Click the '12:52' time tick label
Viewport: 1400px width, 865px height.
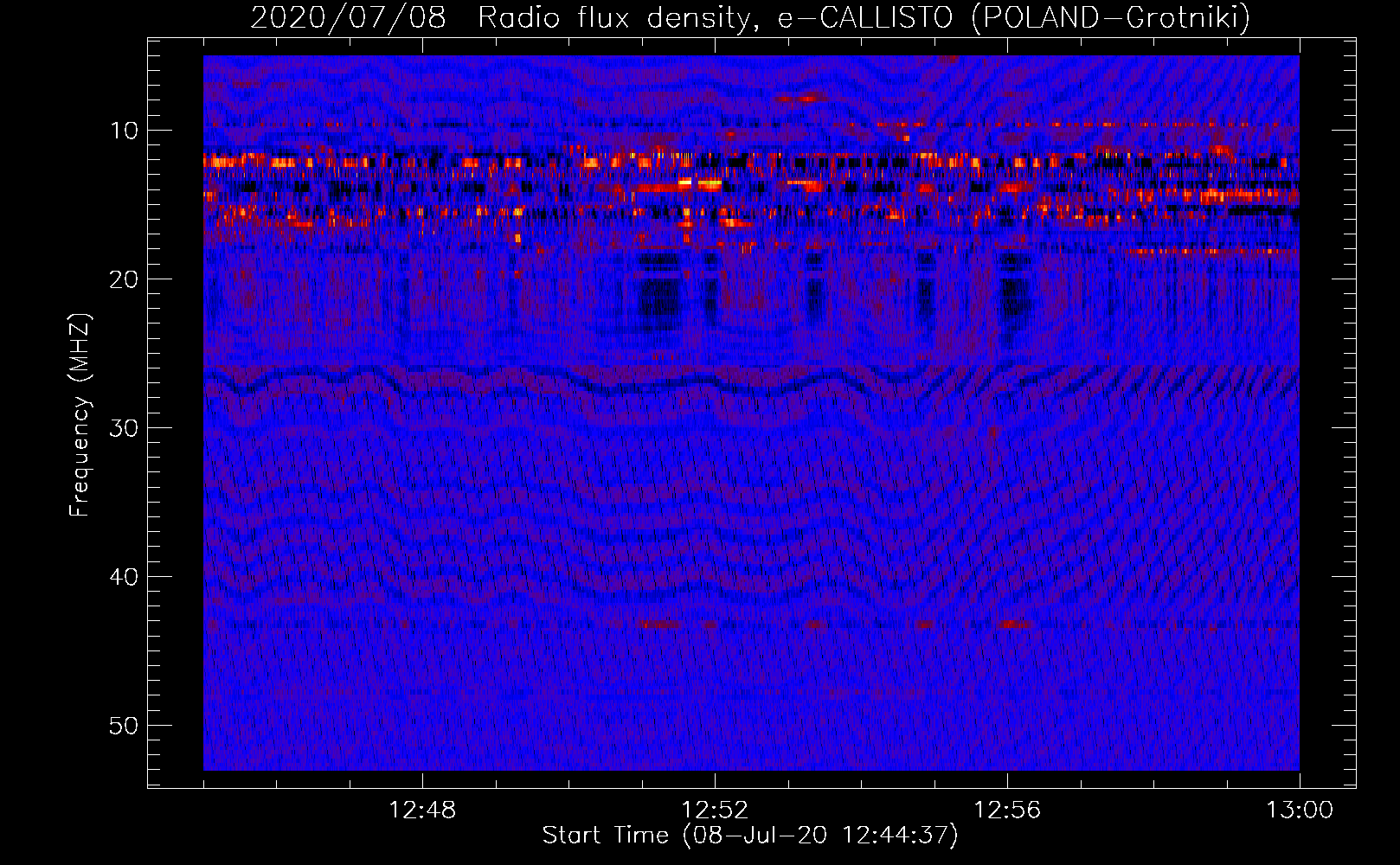(x=715, y=811)
